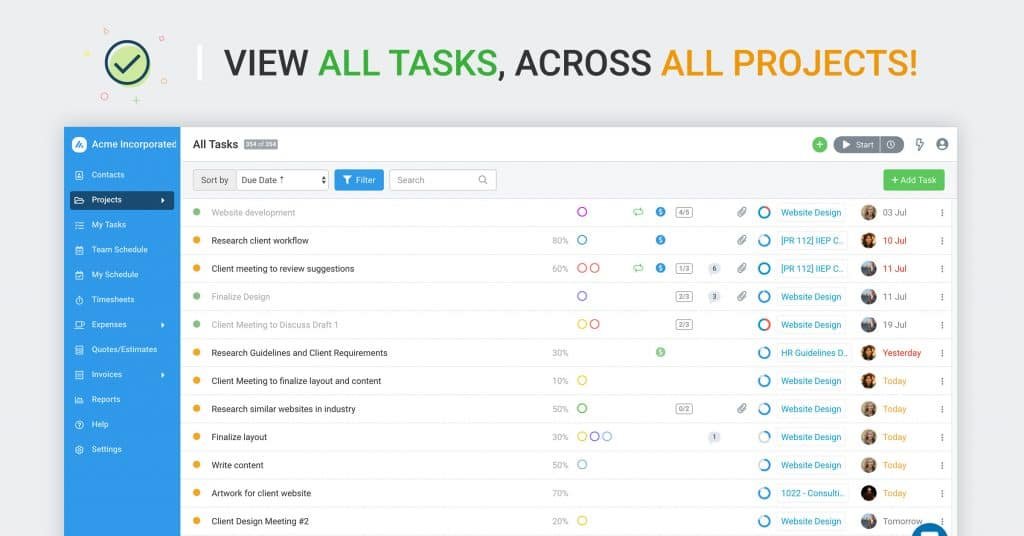Click the comment count bubble on Finalize layout
The width and height of the screenshot is (1024, 536).
714,437
